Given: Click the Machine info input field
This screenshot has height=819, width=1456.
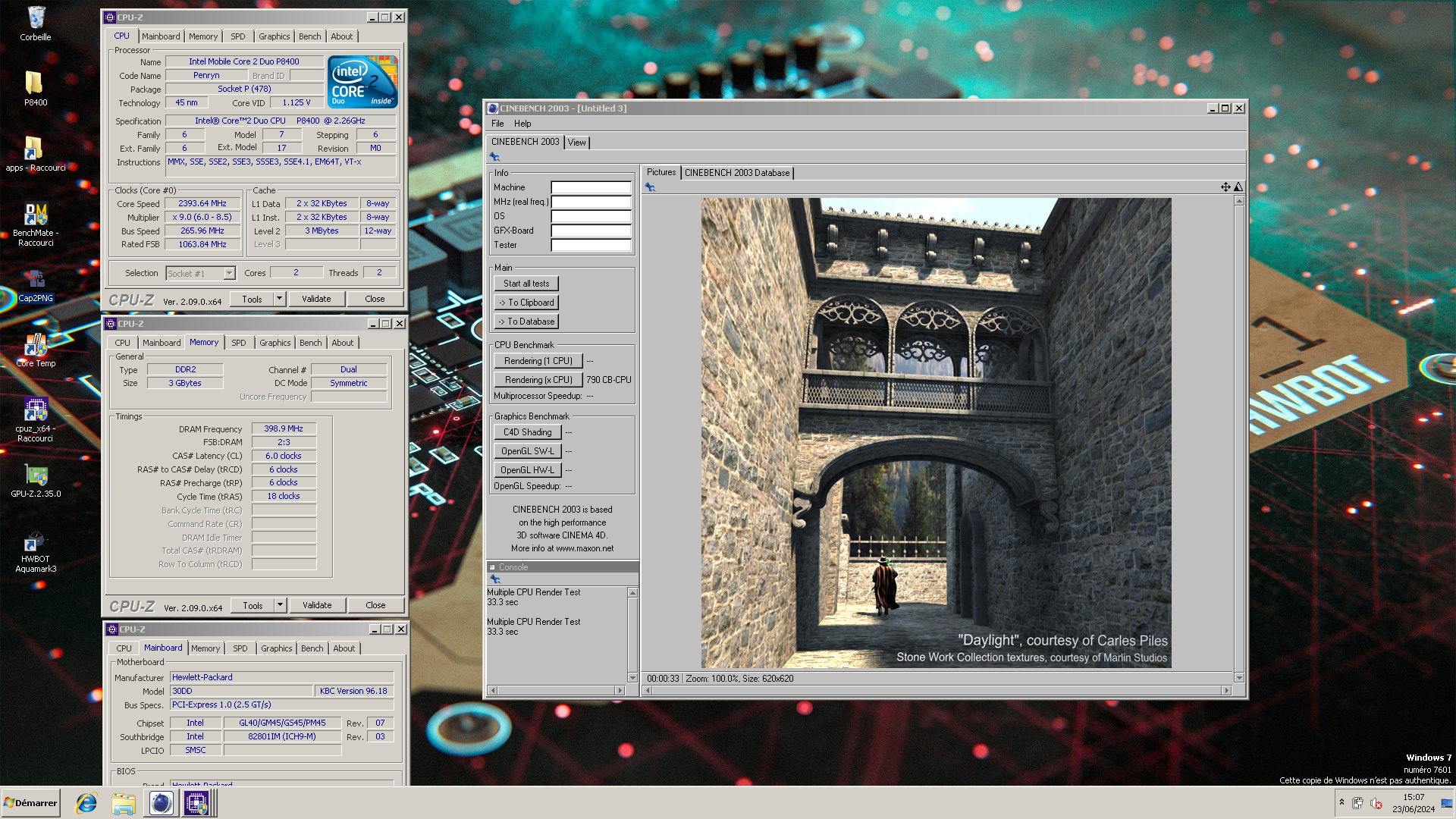Looking at the screenshot, I should coord(591,187).
